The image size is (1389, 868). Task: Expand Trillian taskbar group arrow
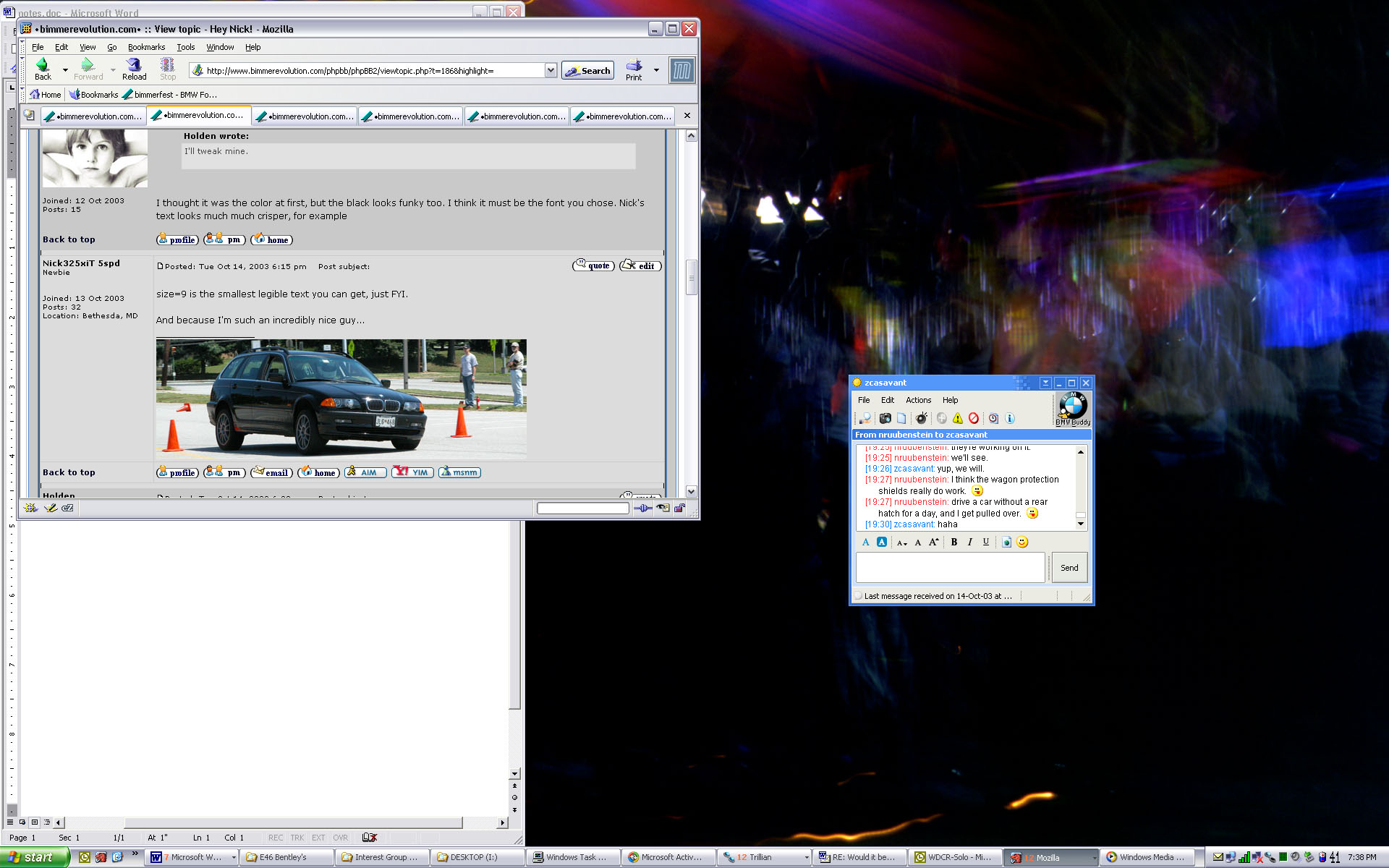click(x=807, y=857)
